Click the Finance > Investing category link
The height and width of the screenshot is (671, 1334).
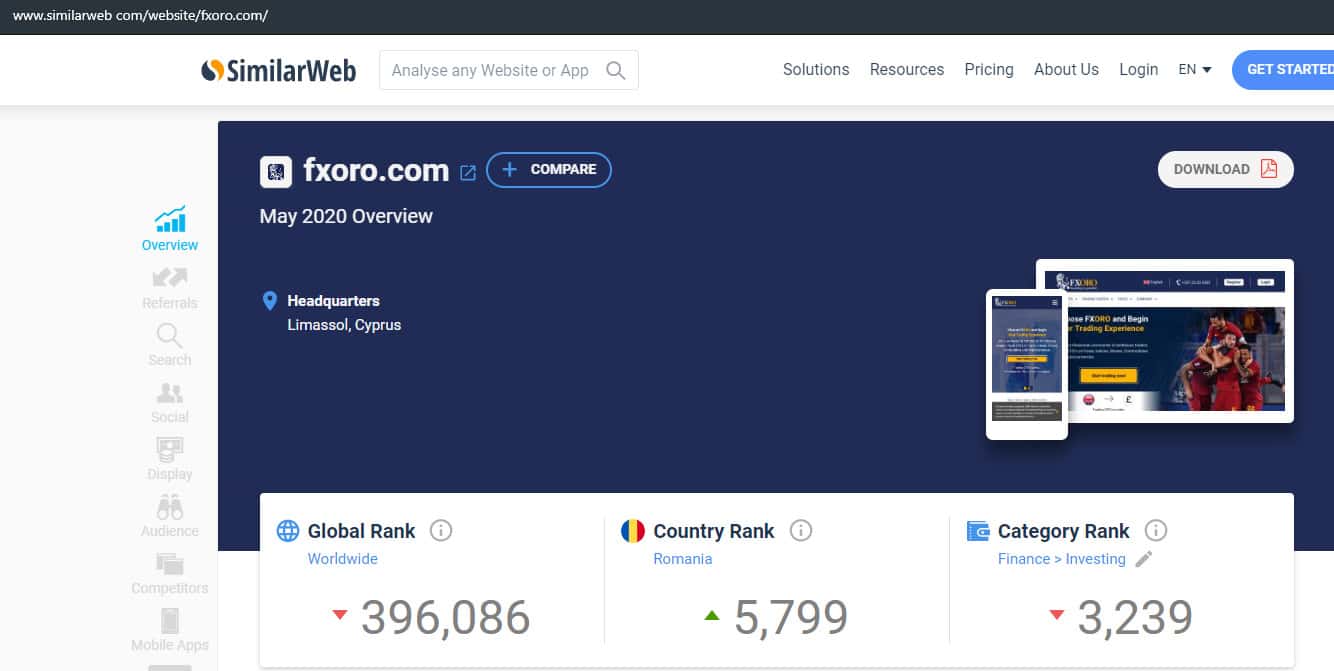click(1062, 559)
